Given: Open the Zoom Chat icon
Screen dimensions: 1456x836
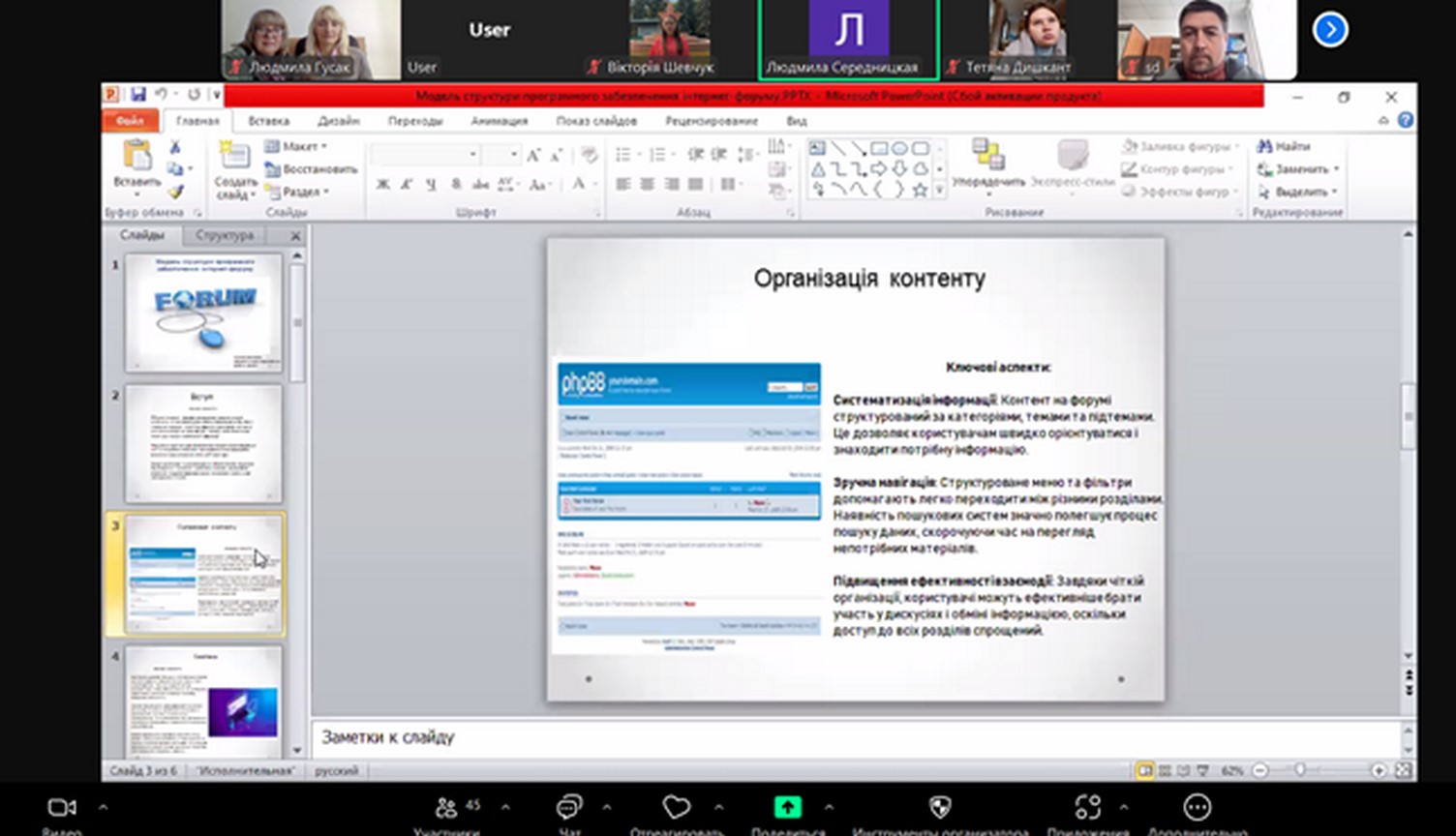Looking at the screenshot, I should tap(569, 807).
